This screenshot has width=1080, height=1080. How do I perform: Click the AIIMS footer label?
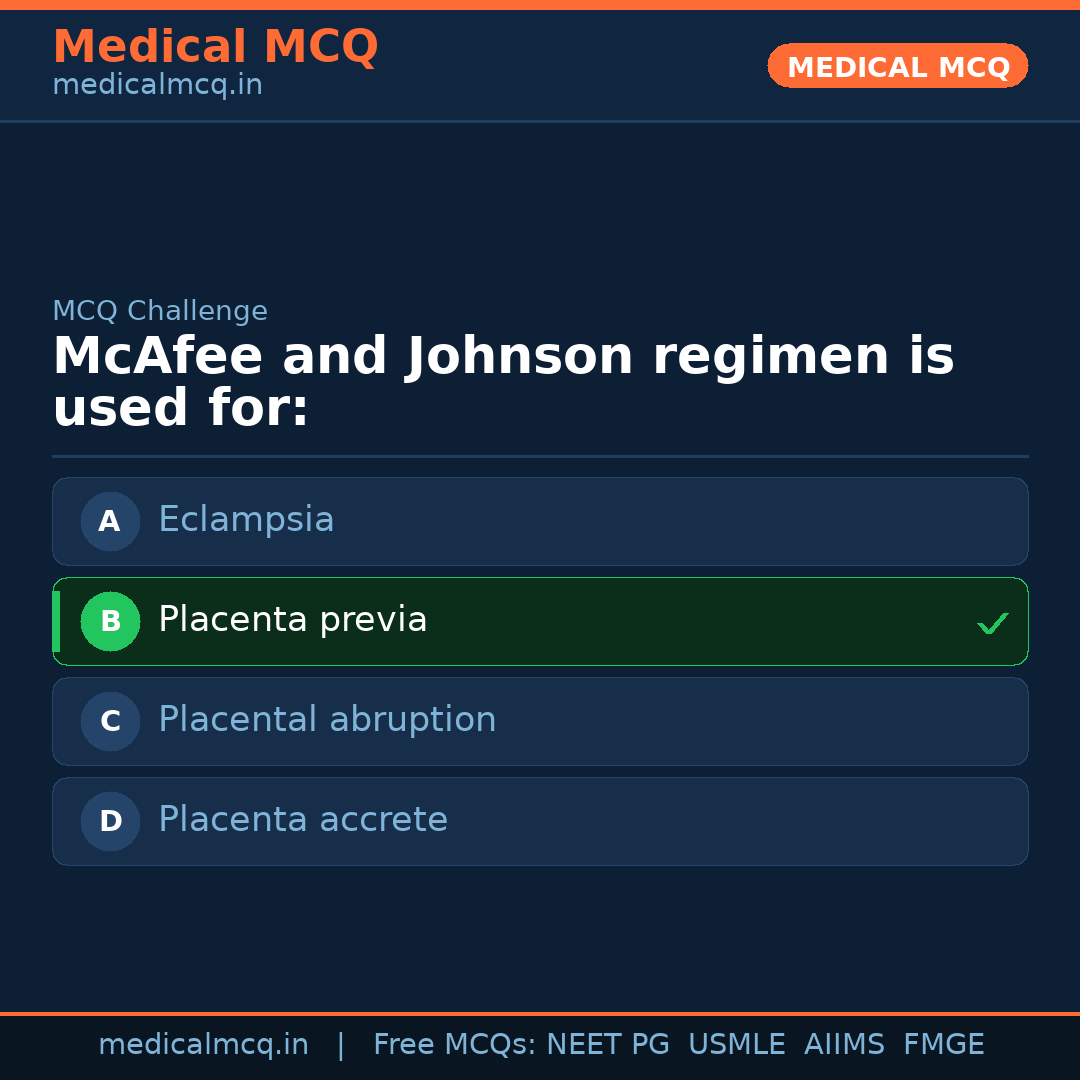point(845,1043)
